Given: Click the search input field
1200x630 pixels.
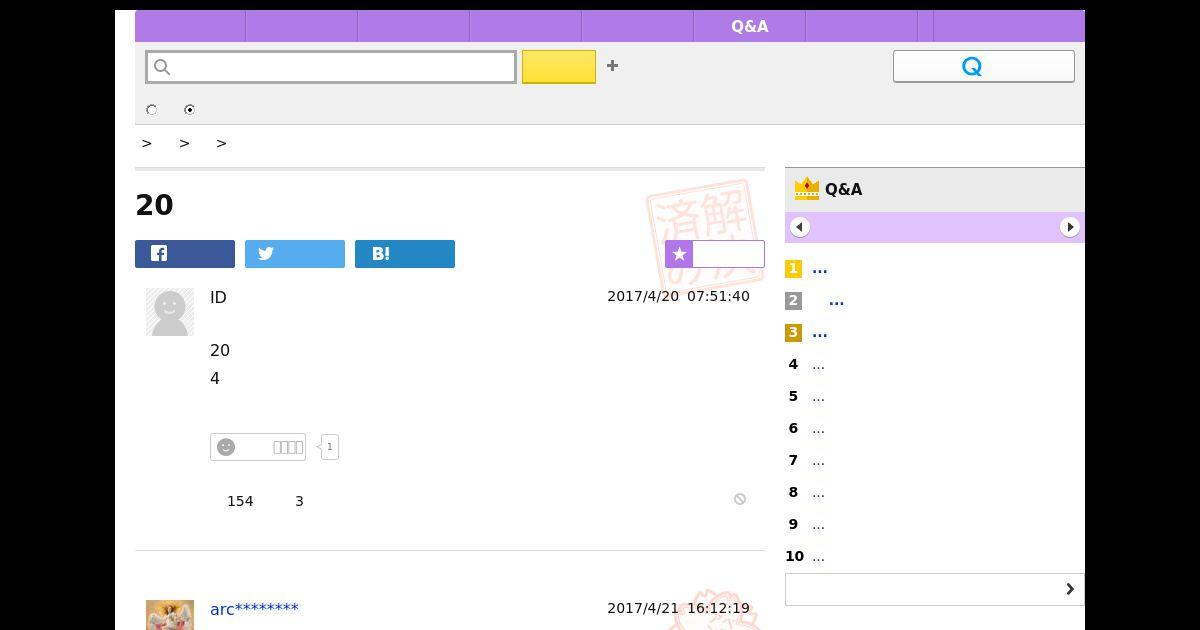Looking at the screenshot, I should click(331, 67).
